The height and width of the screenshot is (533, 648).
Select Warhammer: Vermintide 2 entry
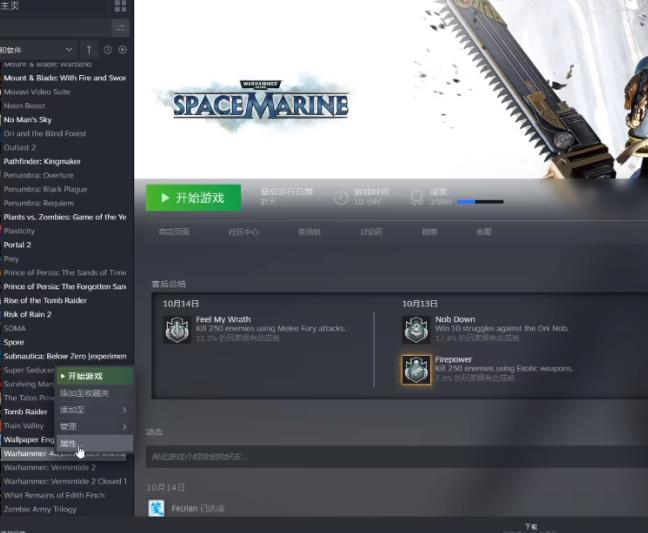click(x=50, y=468)
